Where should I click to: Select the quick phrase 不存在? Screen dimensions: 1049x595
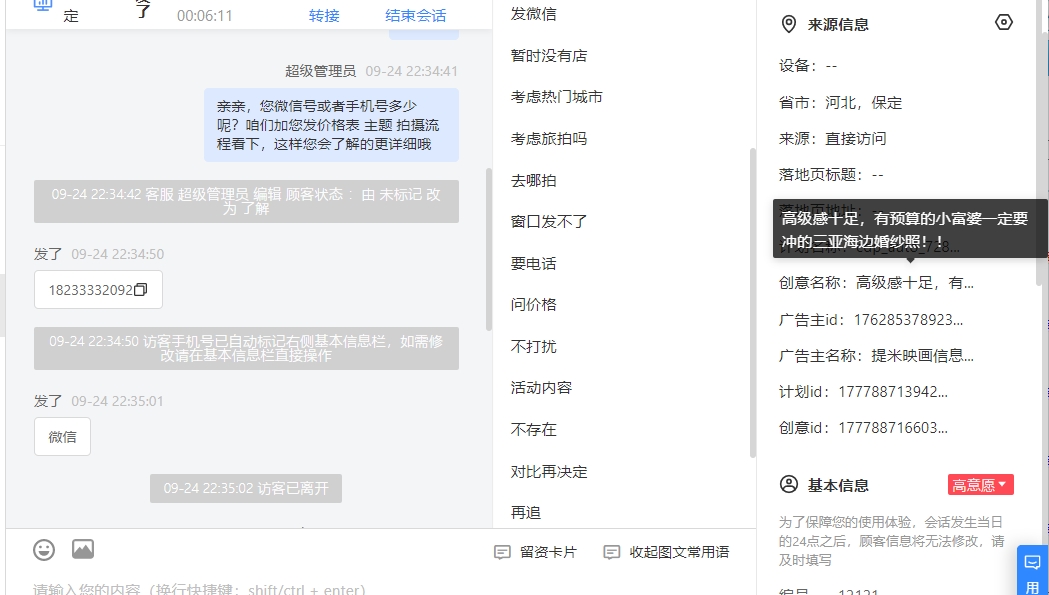(533, 429)
